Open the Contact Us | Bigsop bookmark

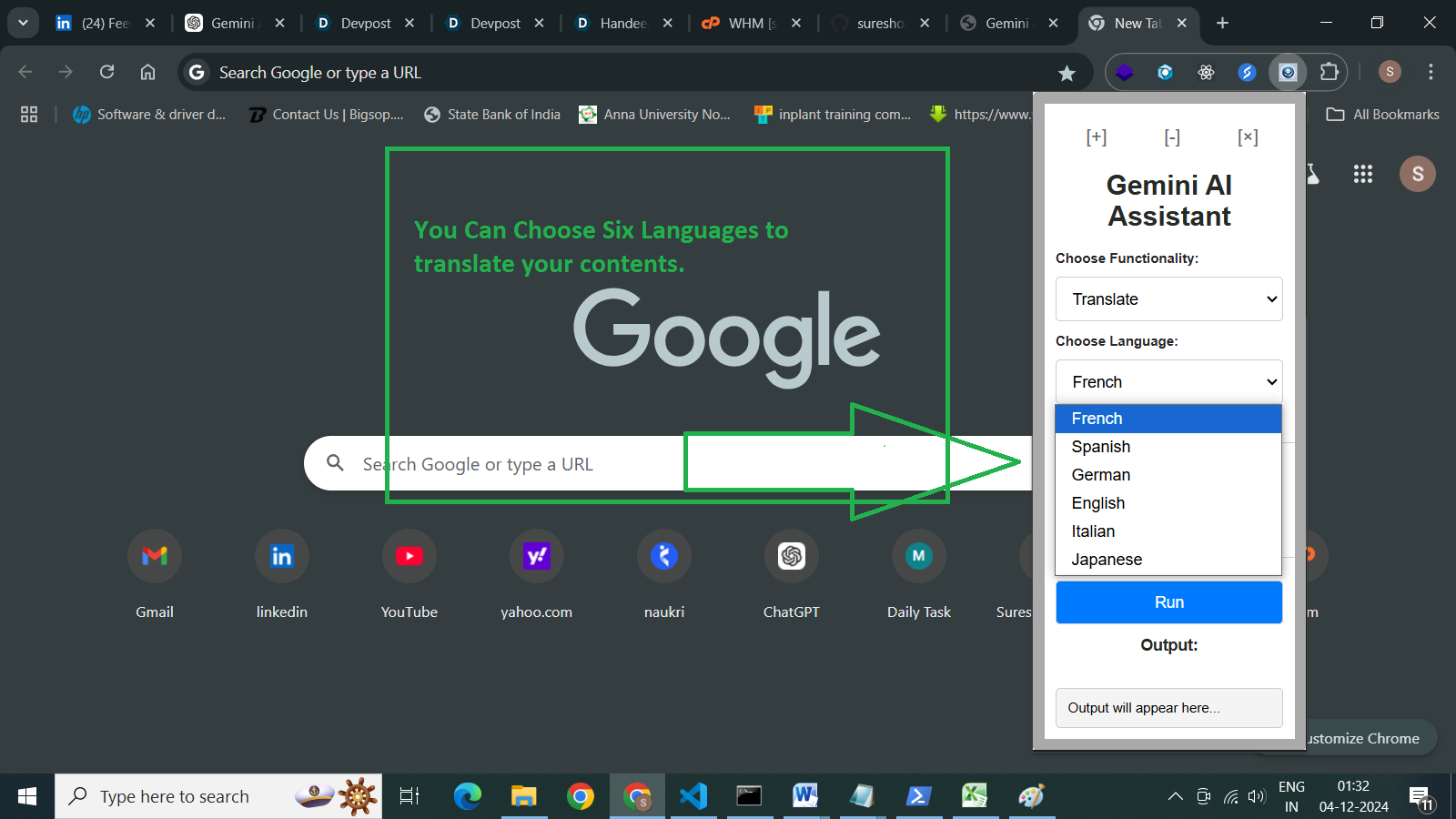click(x=326, y=115)
